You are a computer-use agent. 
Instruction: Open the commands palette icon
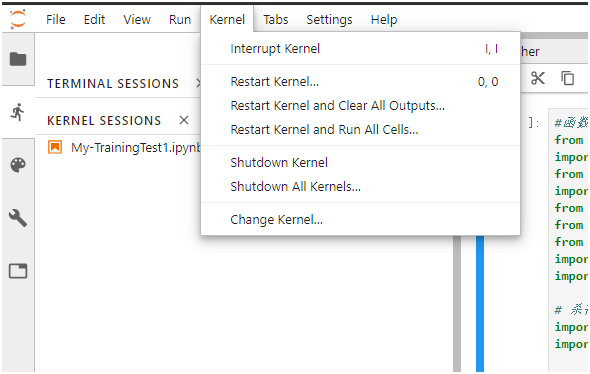tap(18, 165)
